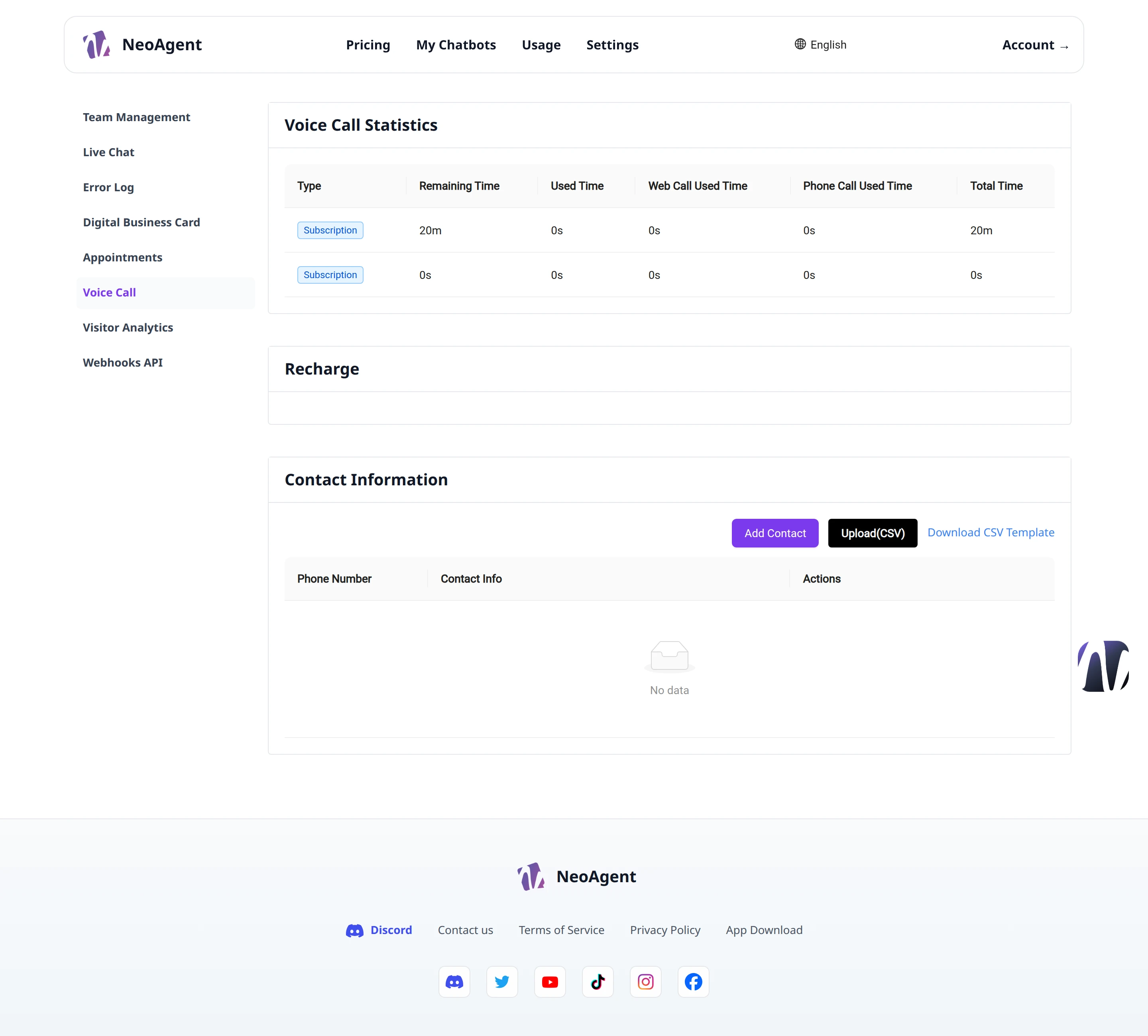Select Visitor Analytics in sidebar
This screenshot has width=1148, height=1036.
pyautogui.click(x=128, y=327)
